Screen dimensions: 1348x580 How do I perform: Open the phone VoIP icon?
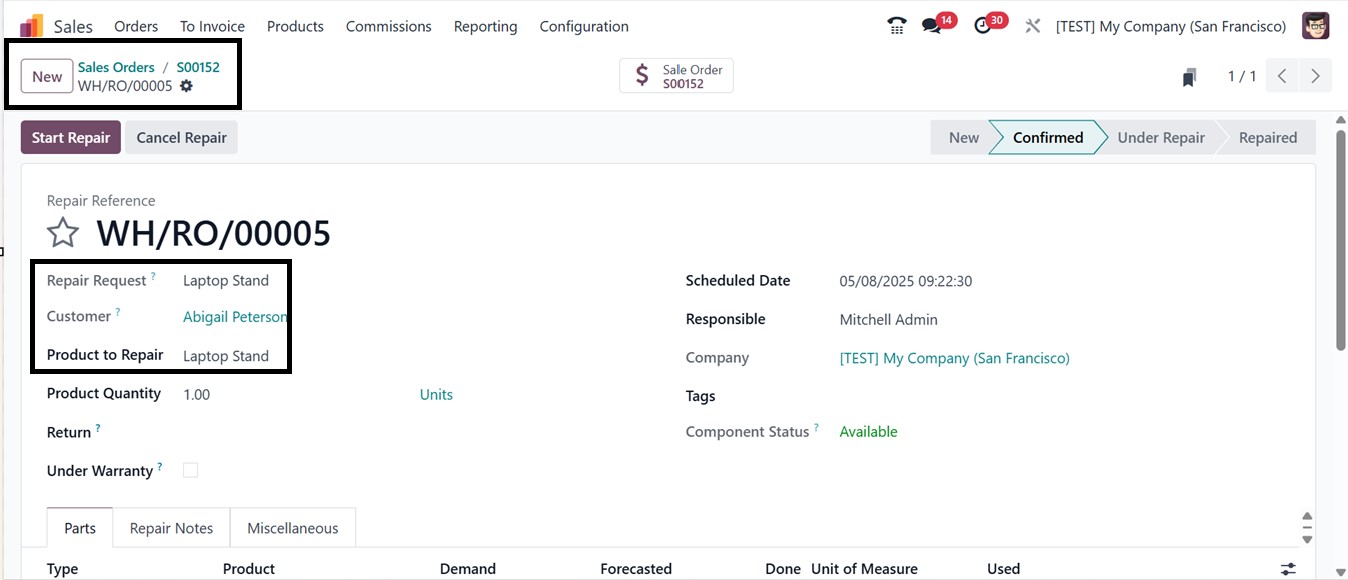(897, 26)
